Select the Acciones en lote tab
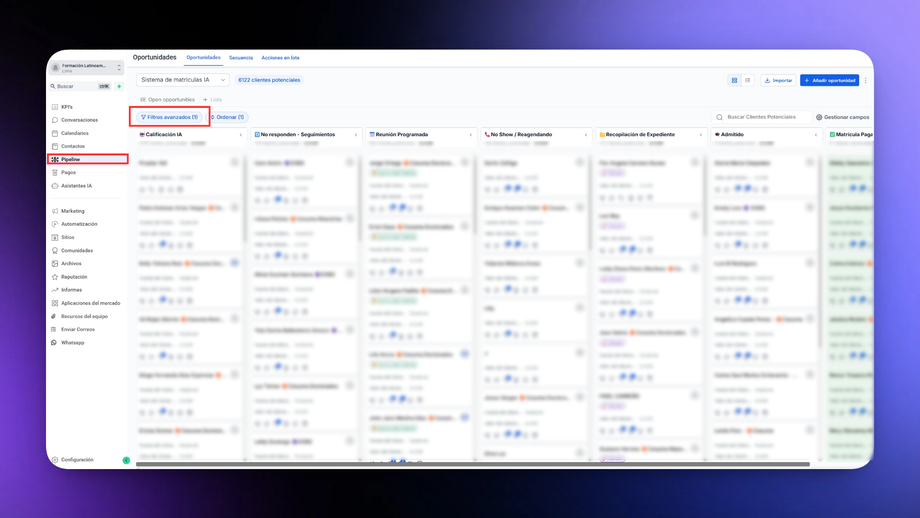 point(280,57)
